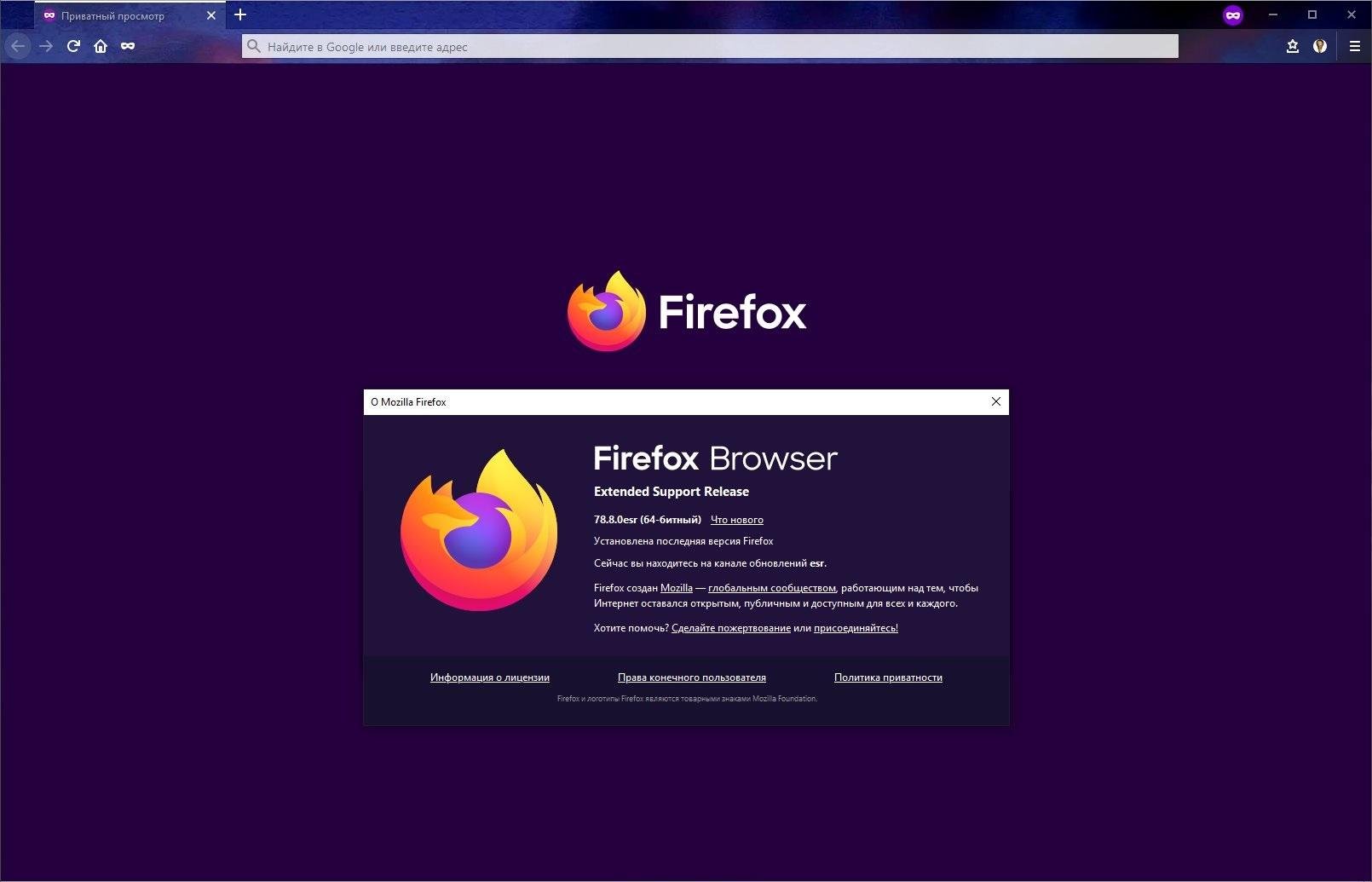Close the Приватный просмотр tab

point(211,15)
